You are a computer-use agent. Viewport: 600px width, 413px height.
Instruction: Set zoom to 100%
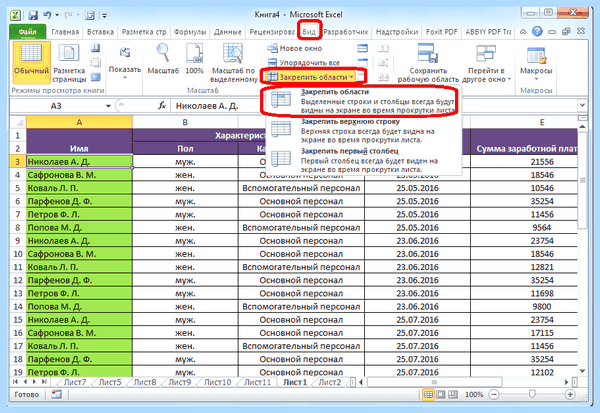pos(194,59)
